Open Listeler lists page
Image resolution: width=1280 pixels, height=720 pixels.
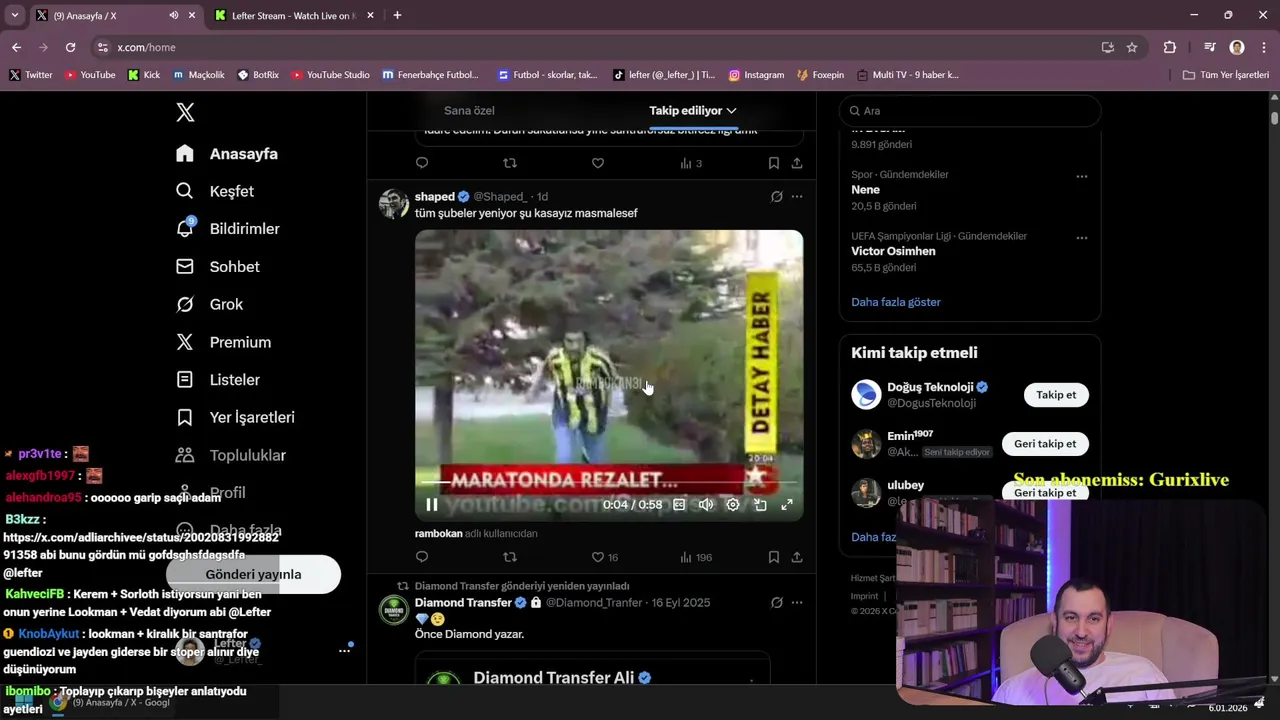pos(218,380)
